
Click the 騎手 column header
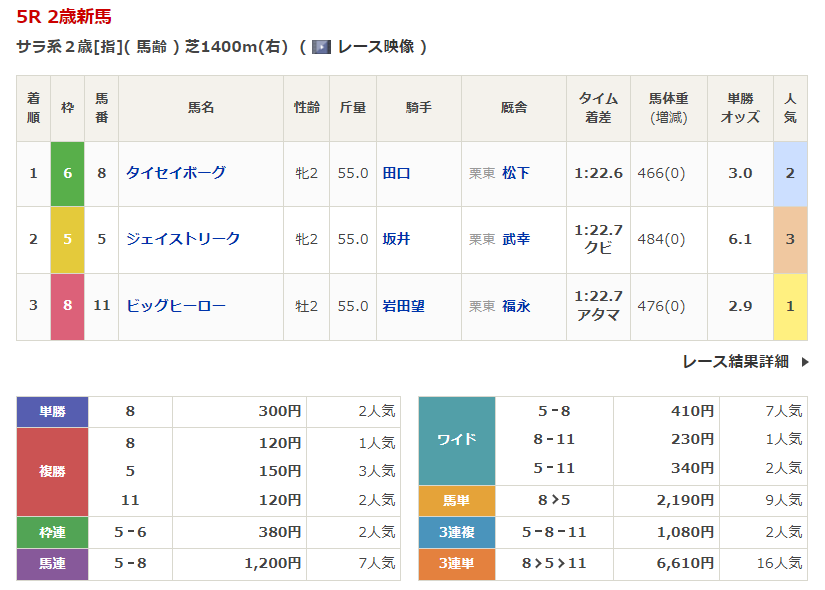pos(419,108)
